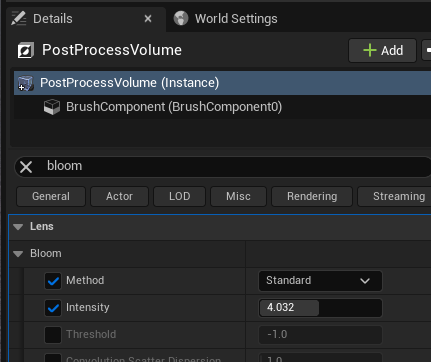Image resolution: width=431 pixels, height=362 pixels.
Task: Click the Details pencil icon
Action: click(19, 18)
